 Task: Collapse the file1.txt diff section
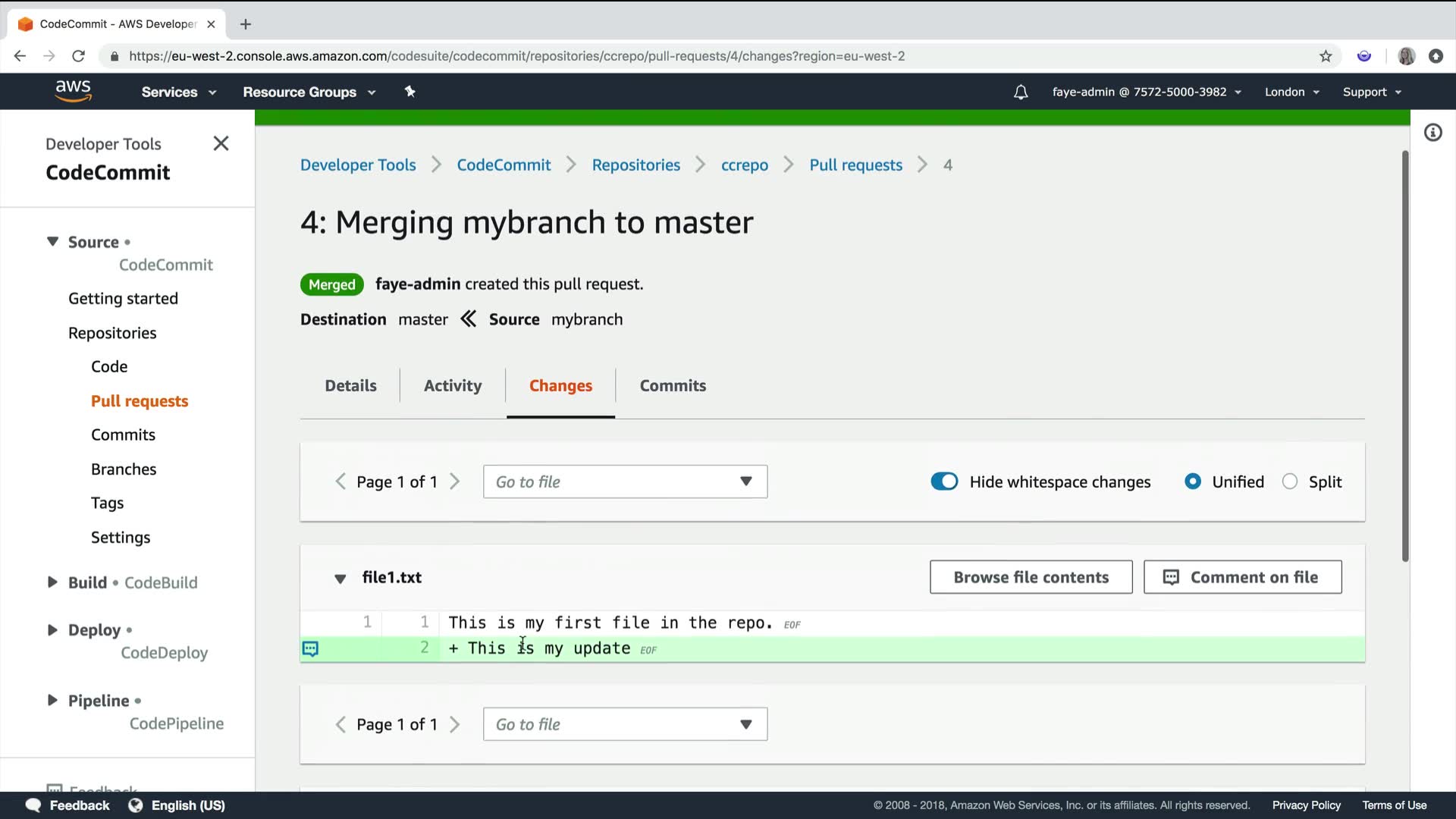[340, 579]
